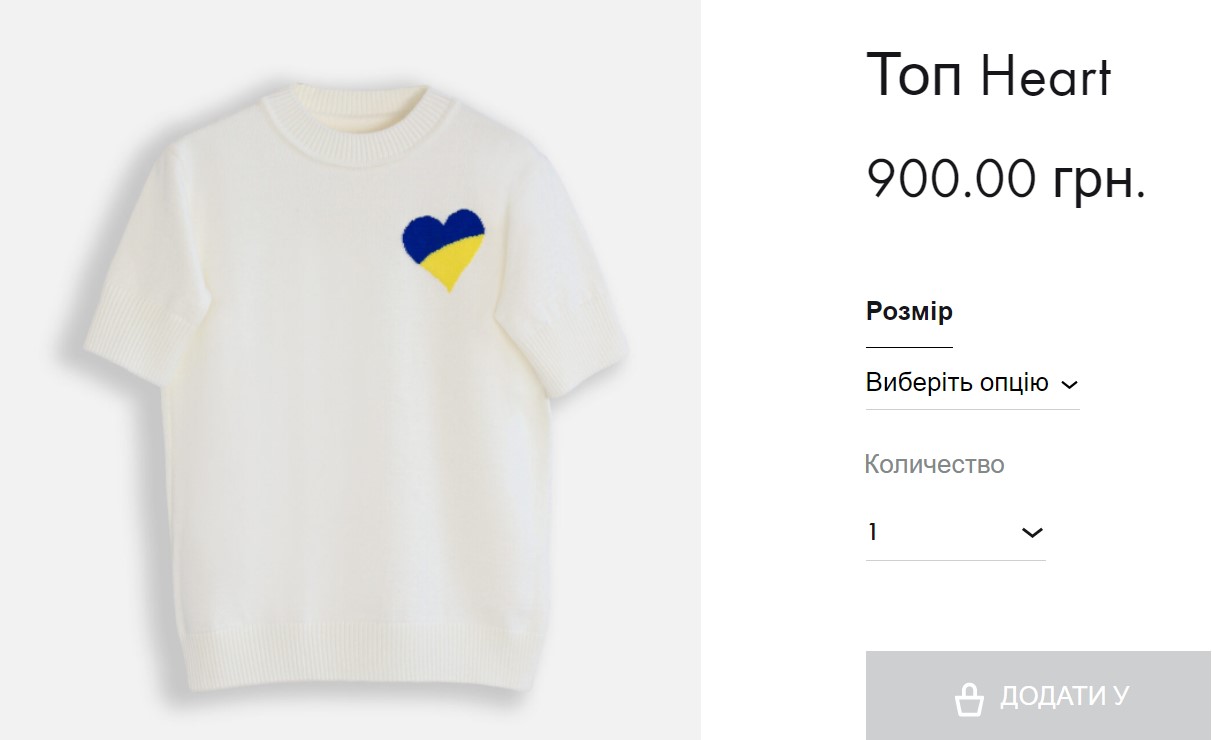Select the "Розмір" tab label
Viewport: 1212px width, 740px height.
(x=909, y=311)
